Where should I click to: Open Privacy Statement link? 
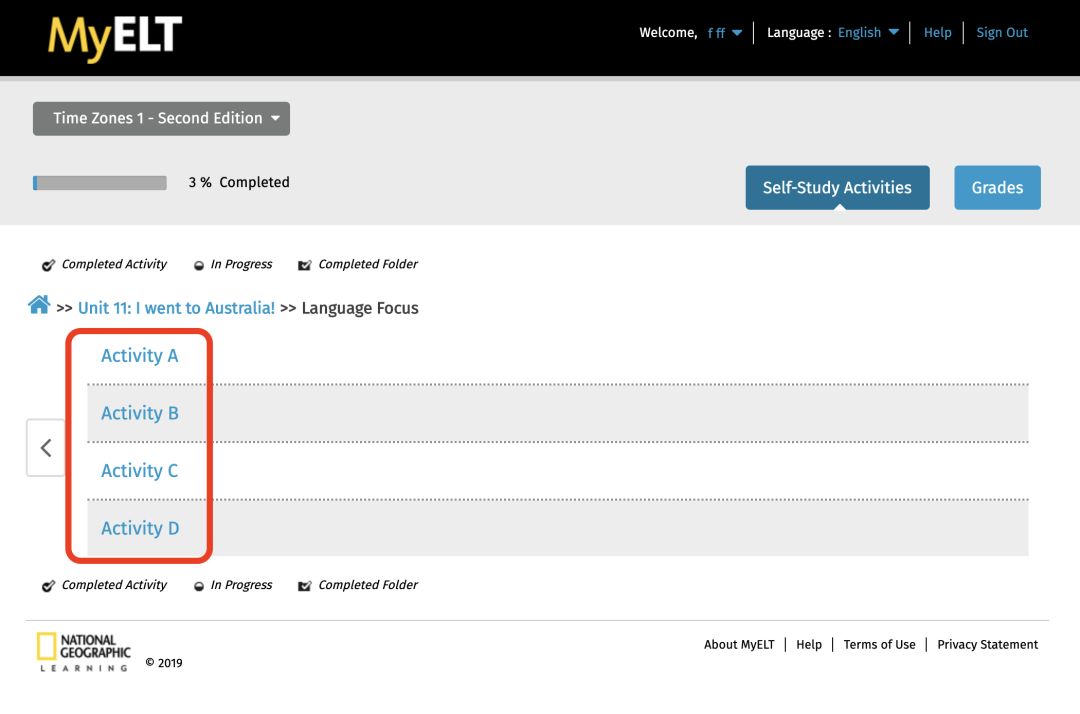[x=987, y=644]
